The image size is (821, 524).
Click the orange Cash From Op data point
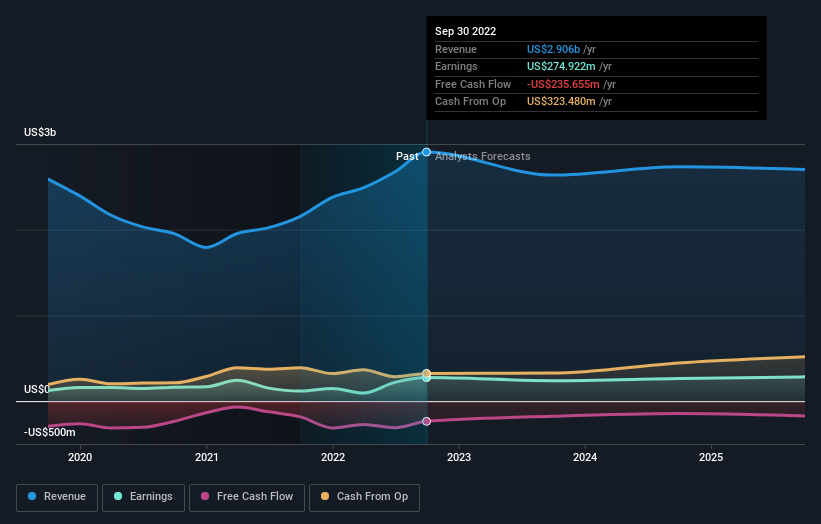click(x=427, y=373)
